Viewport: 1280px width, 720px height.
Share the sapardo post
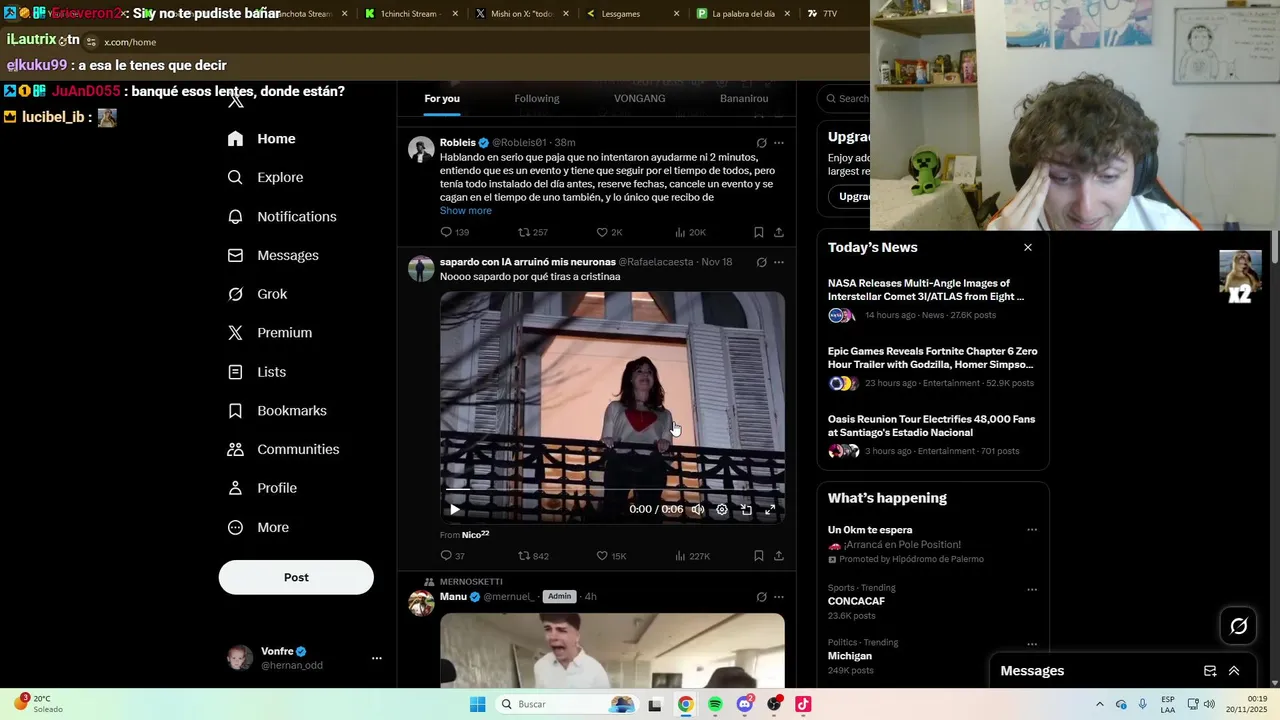tap(779, 556)
